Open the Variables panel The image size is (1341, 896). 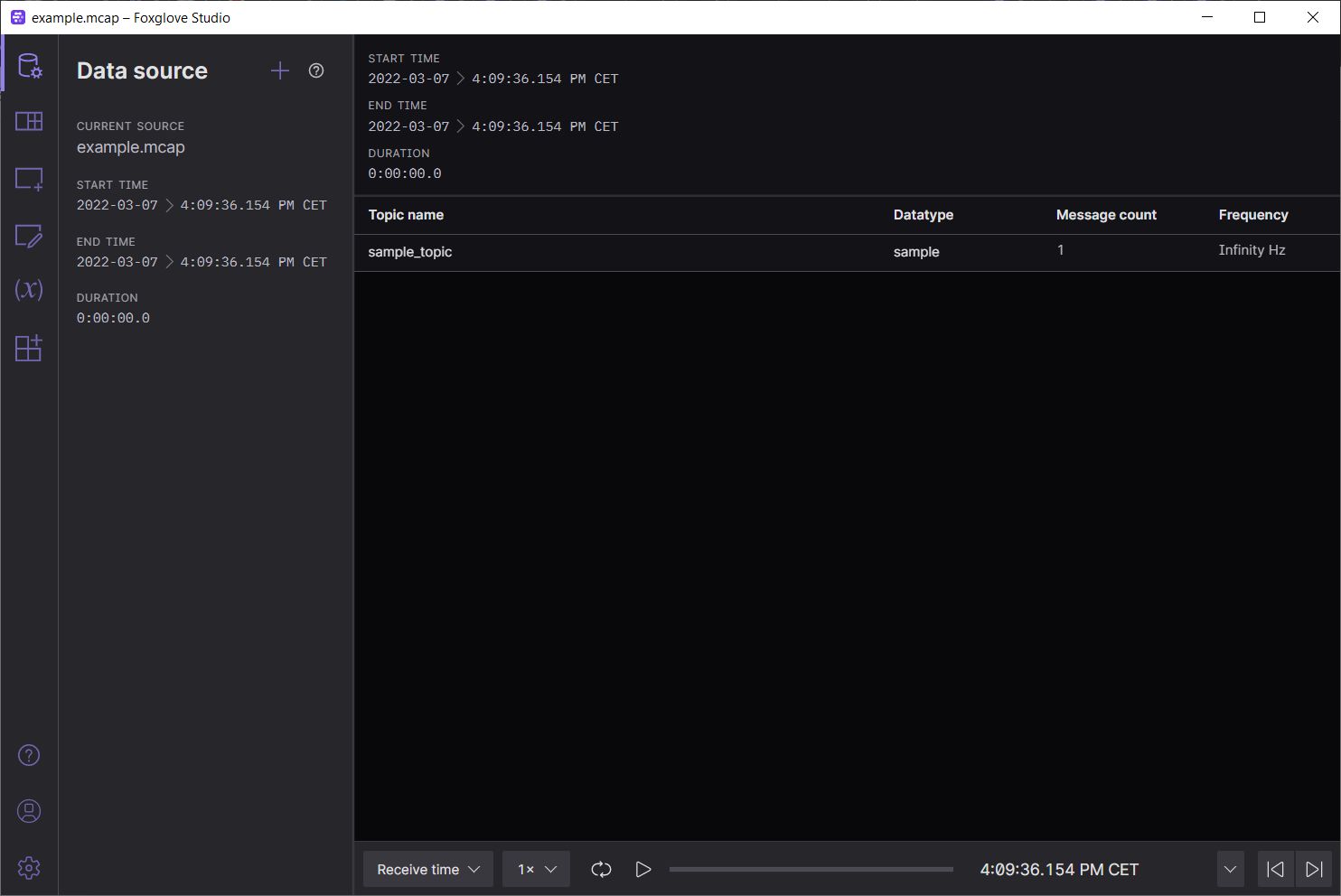click(28, 291)
